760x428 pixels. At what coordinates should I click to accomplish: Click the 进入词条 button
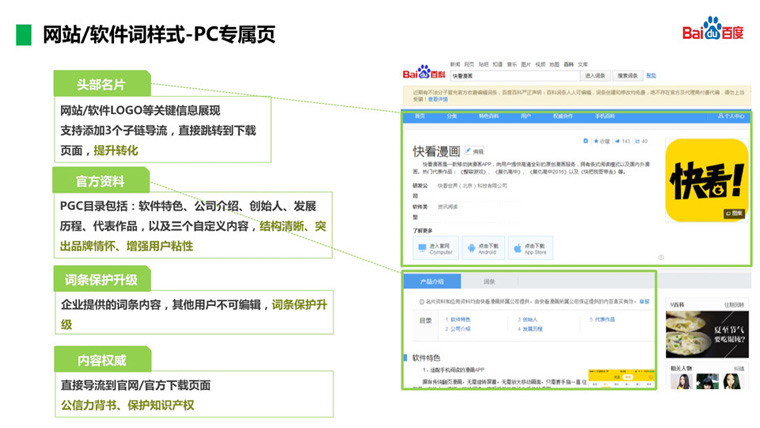[x=595, y=76]
